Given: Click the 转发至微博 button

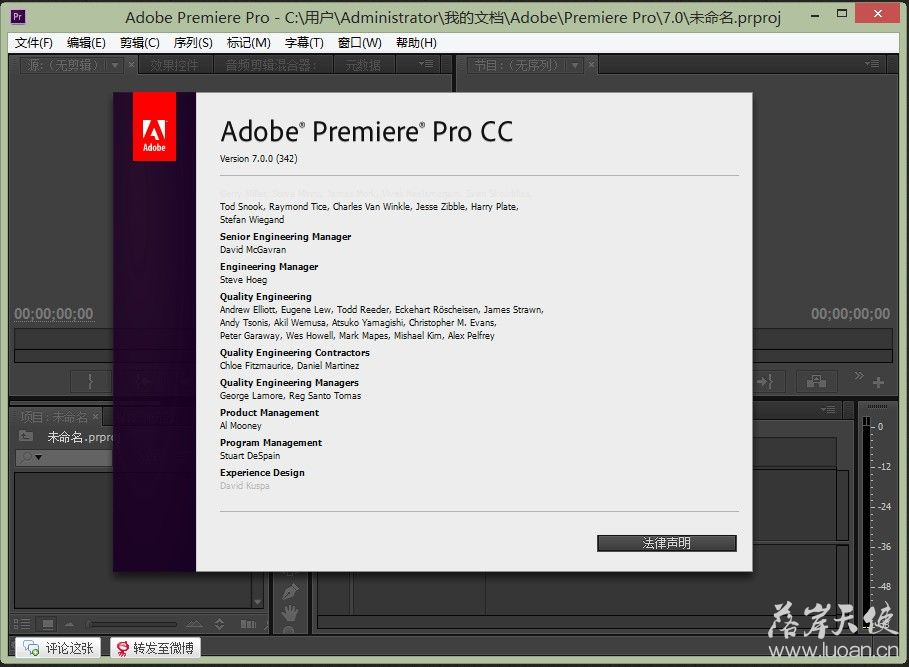Looking at the screenshot, I should [155, 648].
